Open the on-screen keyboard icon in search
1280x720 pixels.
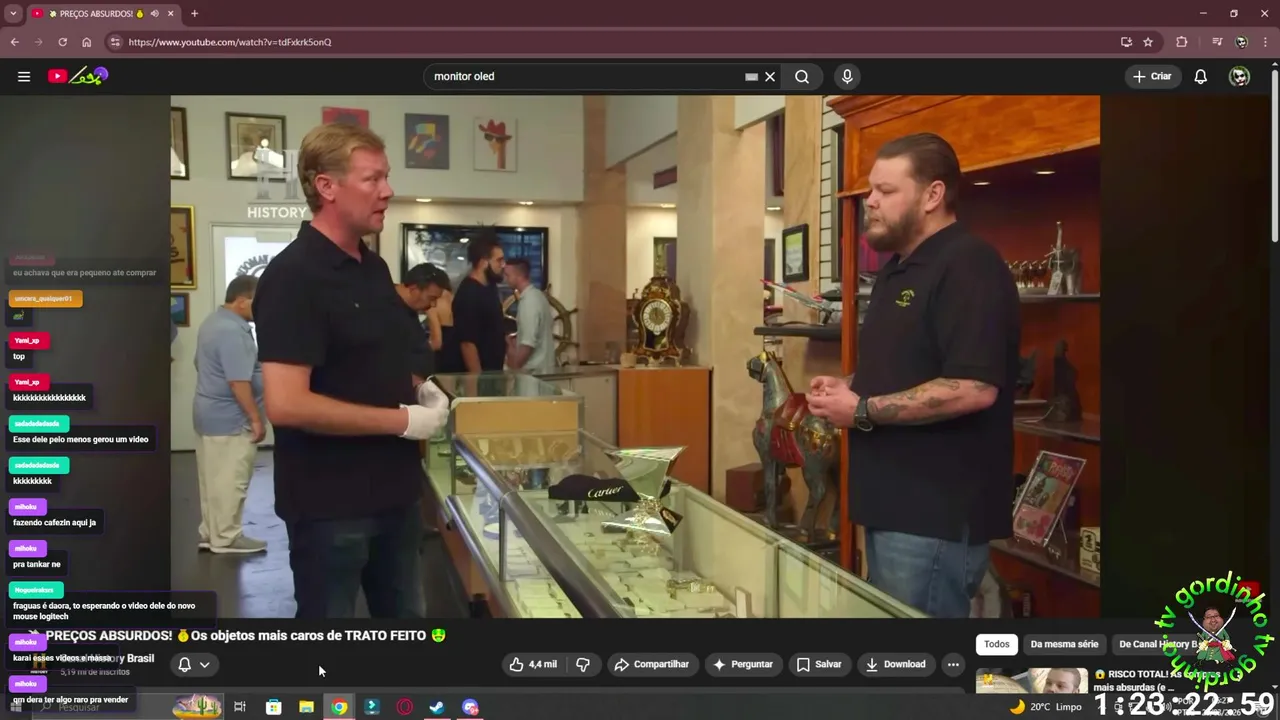tap(751, 76)
